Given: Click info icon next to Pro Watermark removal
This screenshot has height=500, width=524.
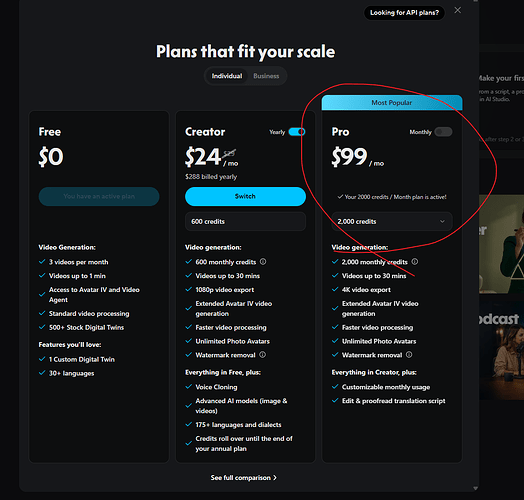Looking at the screenshot, I should click(409, 355).
